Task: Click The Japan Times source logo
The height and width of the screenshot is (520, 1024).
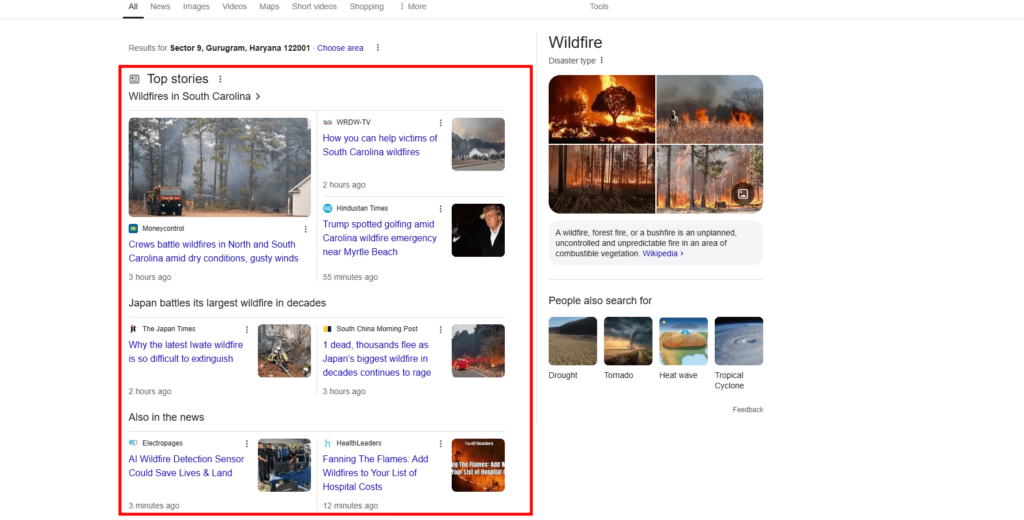Action: (133, 329)
